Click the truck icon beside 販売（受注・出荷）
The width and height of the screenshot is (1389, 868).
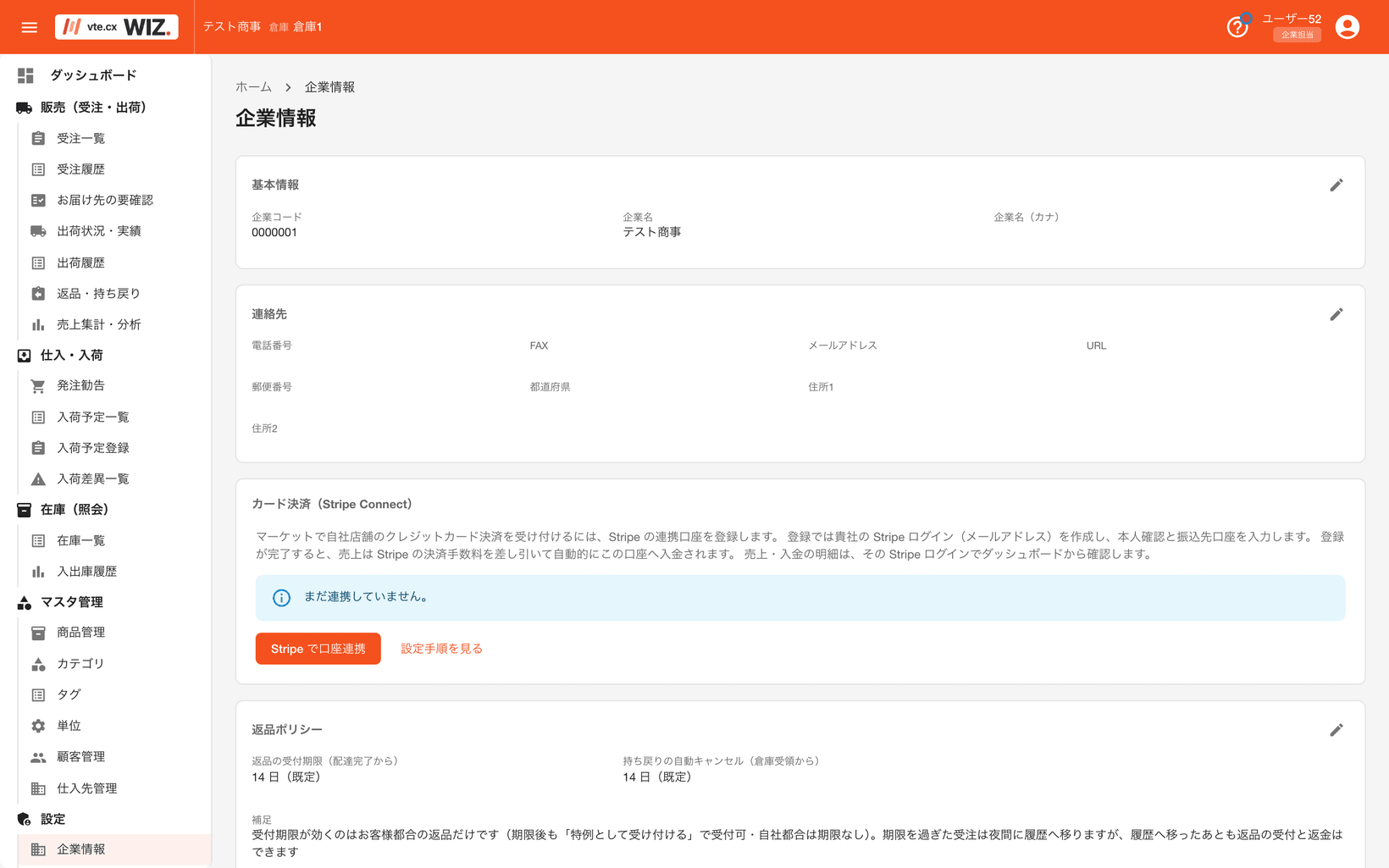pyautogui.click(x=24, y=108)
